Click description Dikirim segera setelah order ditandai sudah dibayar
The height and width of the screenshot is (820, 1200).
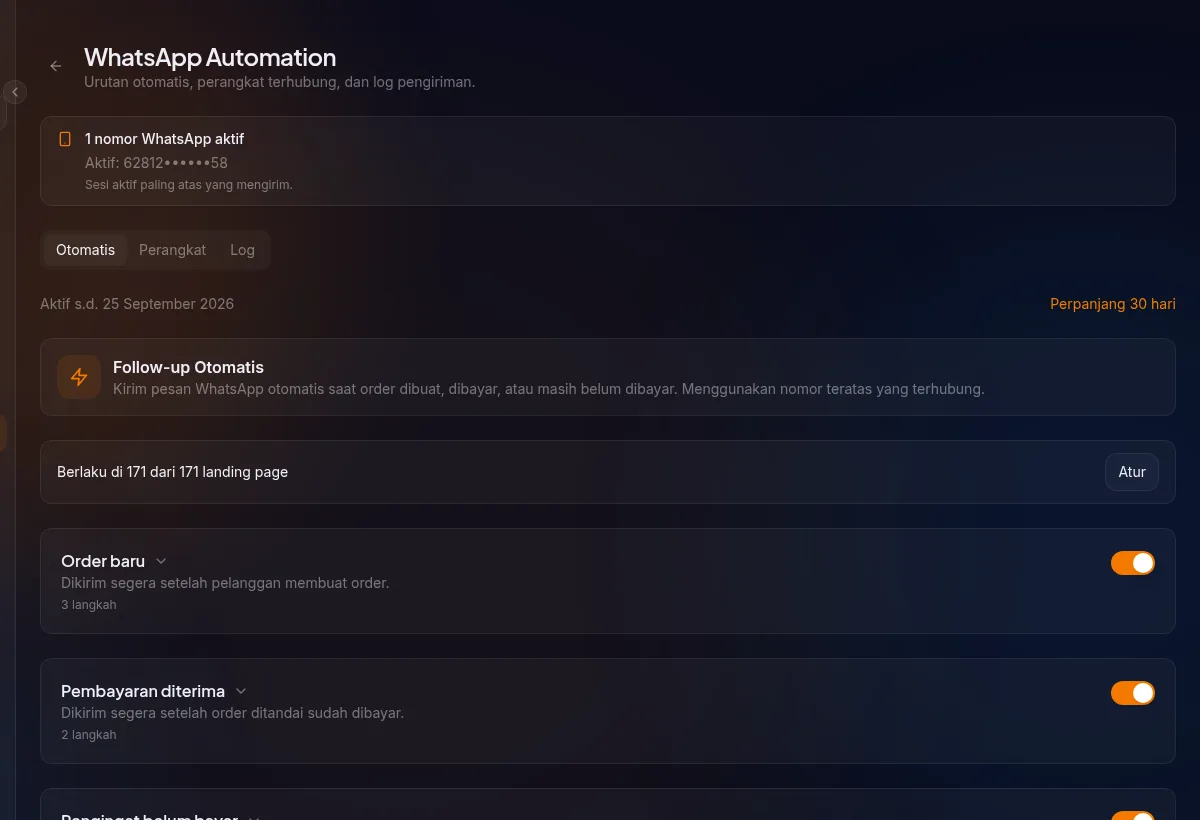click(x=232, y=713)
